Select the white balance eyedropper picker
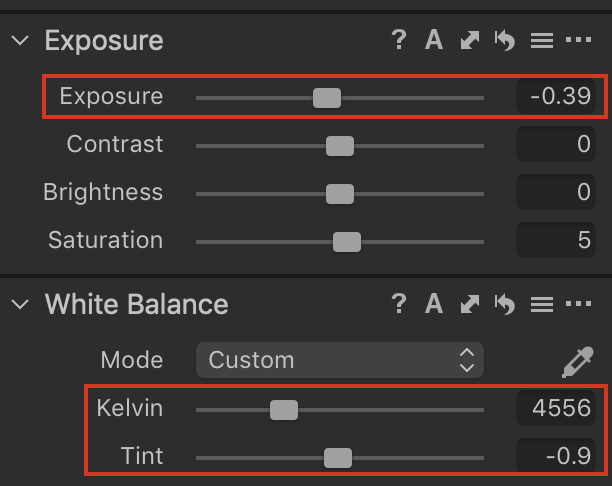This screenshot has width=612, height=486. tap(578, 362)
